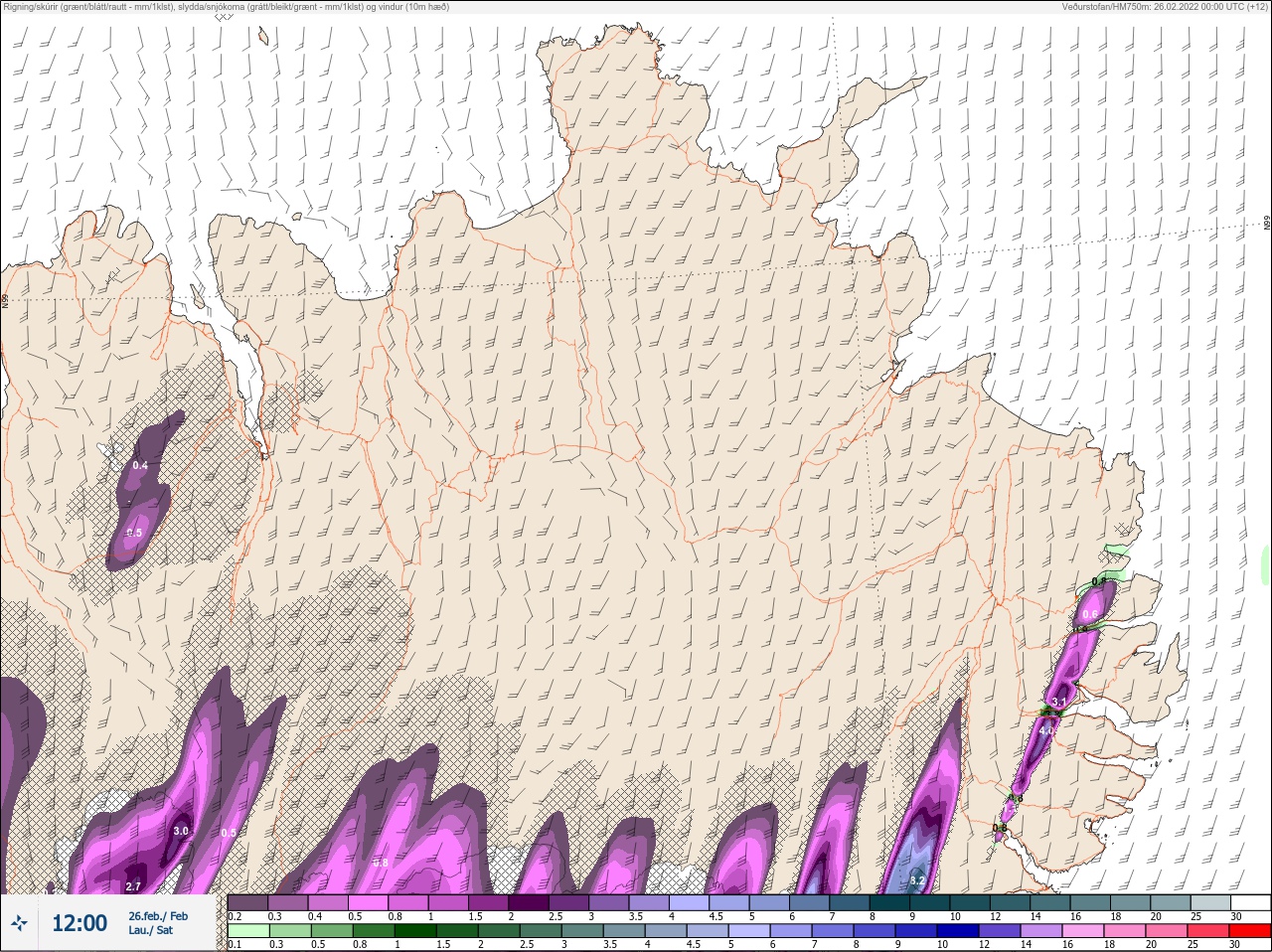Select the white final swatch in the snow legend
Screen dimensions: 1272x952
[1250, 902]
